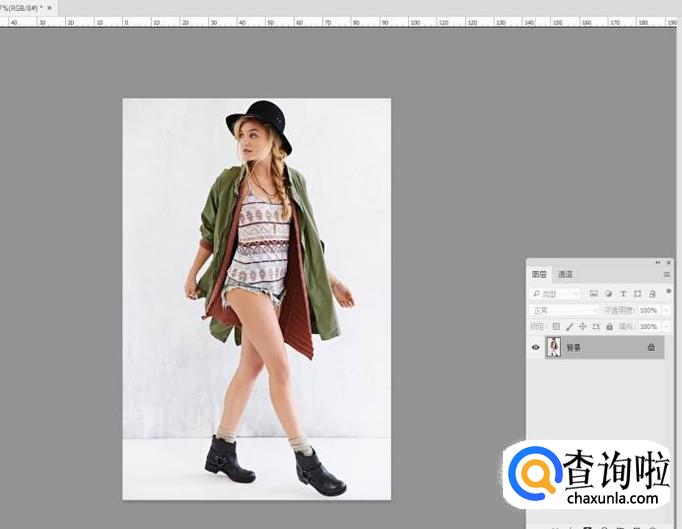The image size is (682, 529).
Task: Lock image pixels with brush icon
Action: (x=569, y=326)
